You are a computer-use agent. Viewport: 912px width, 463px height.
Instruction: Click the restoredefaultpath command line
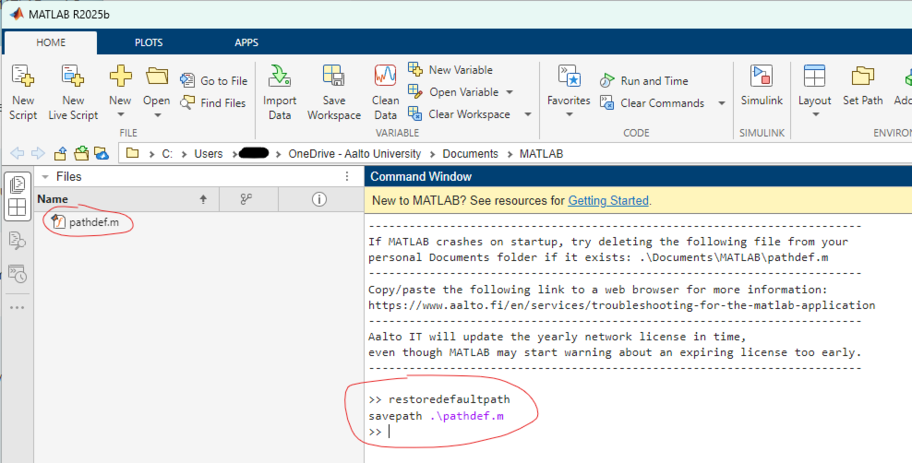point(449,400)
